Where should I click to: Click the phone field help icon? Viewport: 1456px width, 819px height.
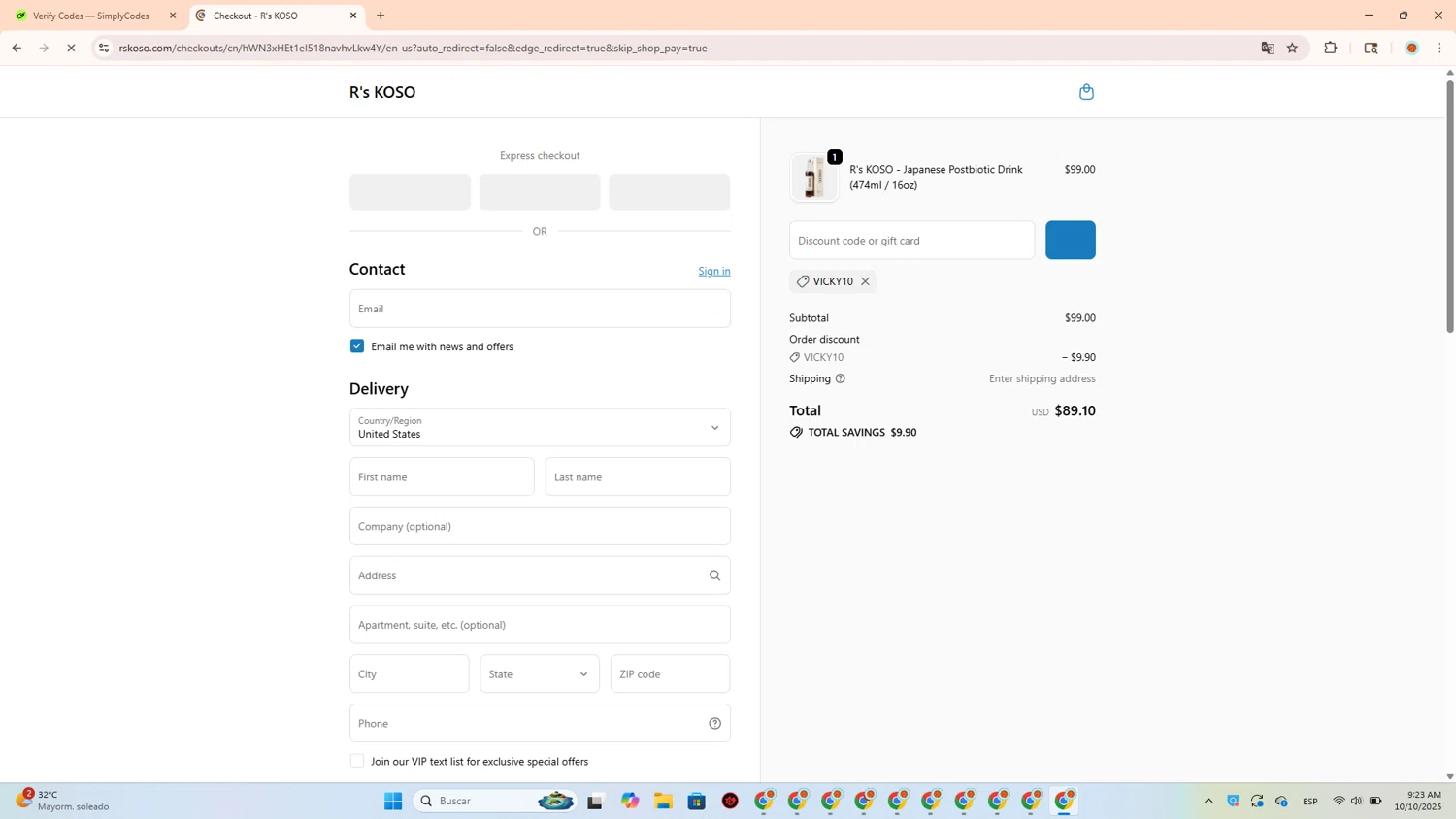(715, 723)
